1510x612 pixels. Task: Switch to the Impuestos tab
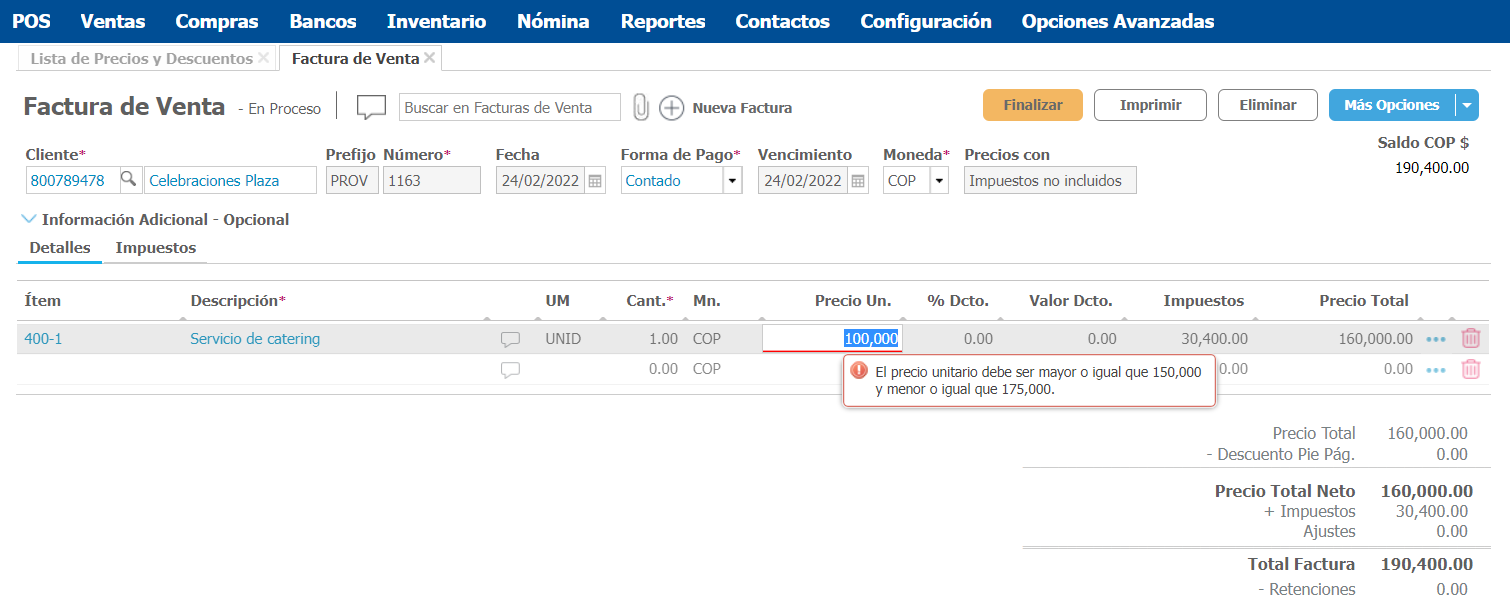coord(155,247)
